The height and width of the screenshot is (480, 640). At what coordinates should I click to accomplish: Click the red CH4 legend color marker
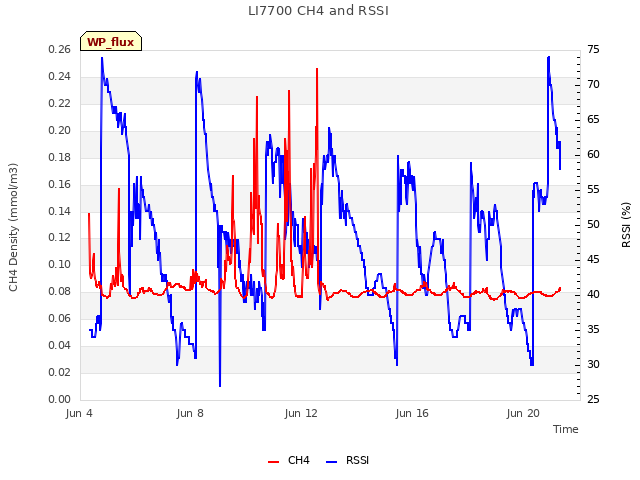pyautogui.click(x=273, y=462)
